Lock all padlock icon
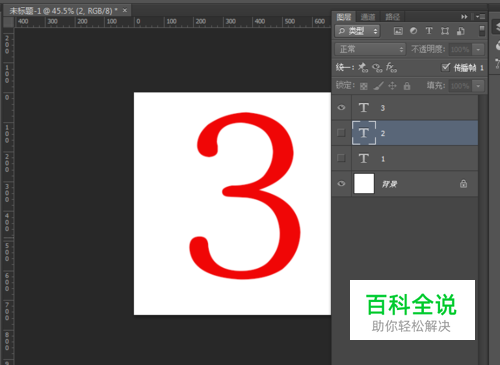The width and height of the screenshot is (500, 365). [x=407, y=86]
